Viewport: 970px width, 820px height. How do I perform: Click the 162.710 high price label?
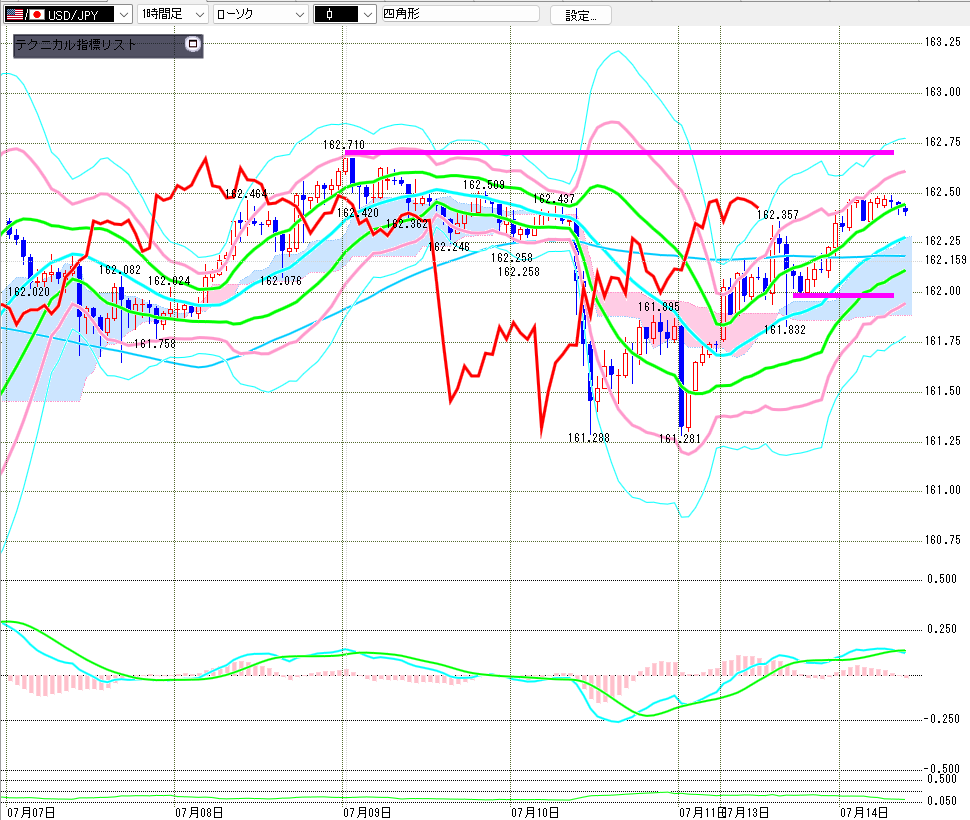tap(343, 145)
